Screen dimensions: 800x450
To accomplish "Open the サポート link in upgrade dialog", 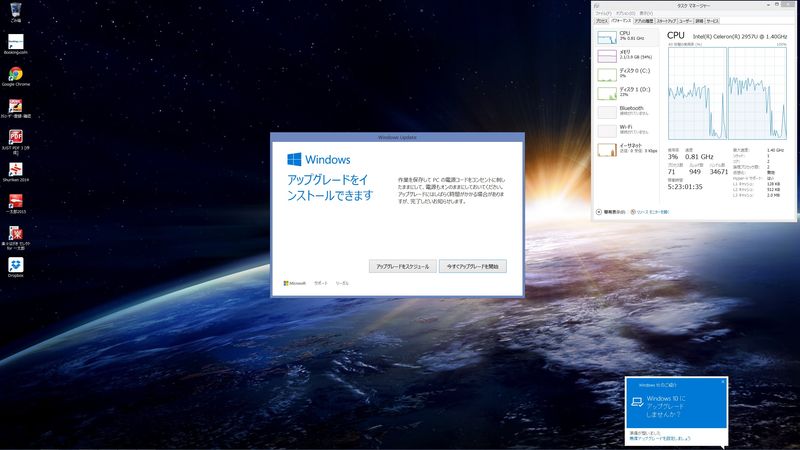I will click(x=320, y=283).
